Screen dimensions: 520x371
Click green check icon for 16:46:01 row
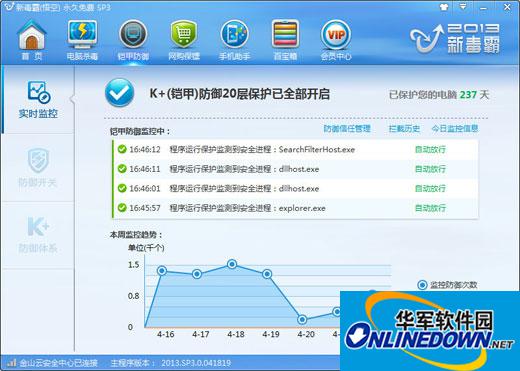coord(122,188)
